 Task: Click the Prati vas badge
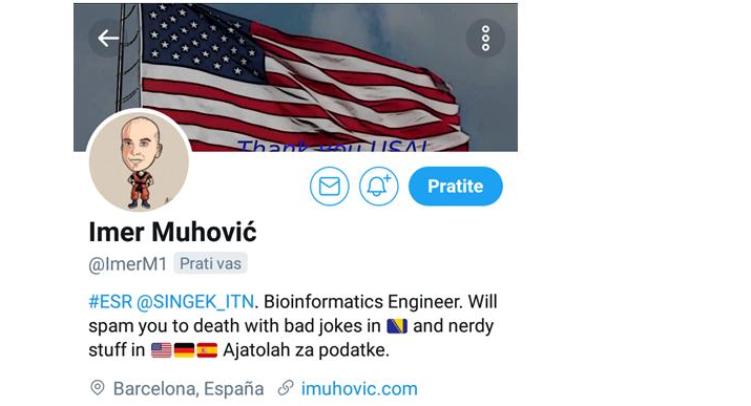point(210,263)
